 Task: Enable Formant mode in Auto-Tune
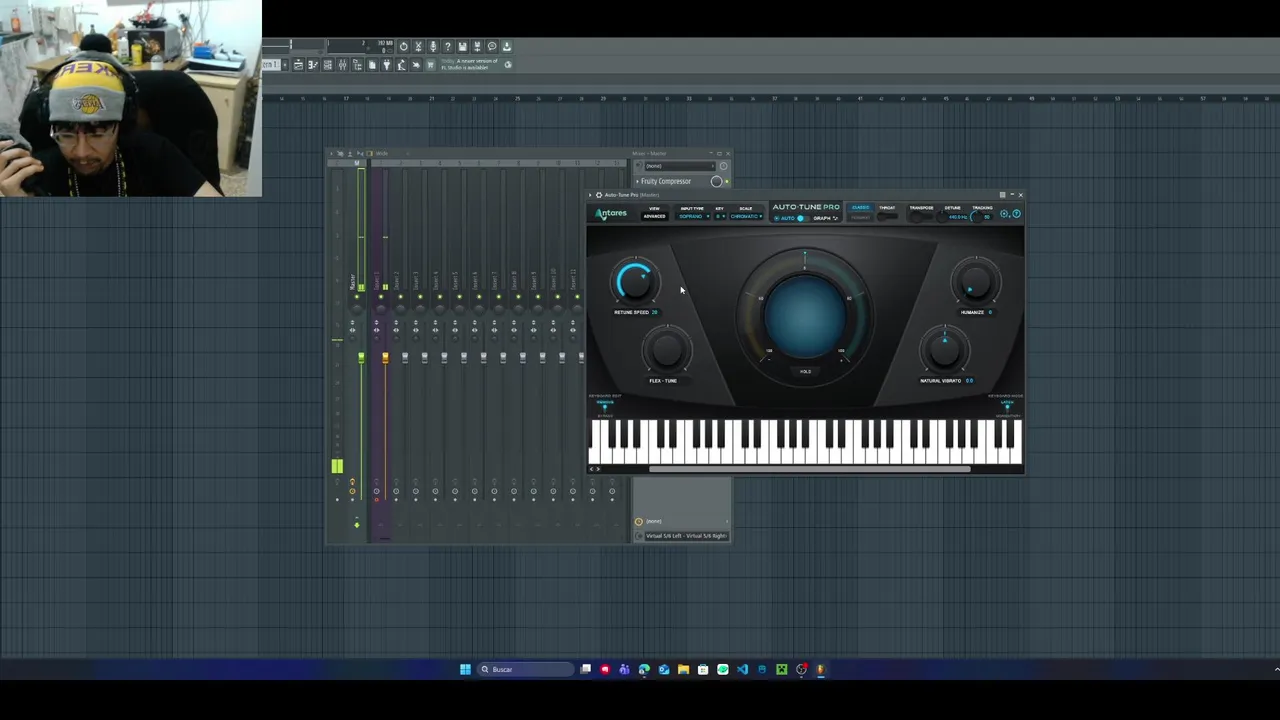click(860, 218)
